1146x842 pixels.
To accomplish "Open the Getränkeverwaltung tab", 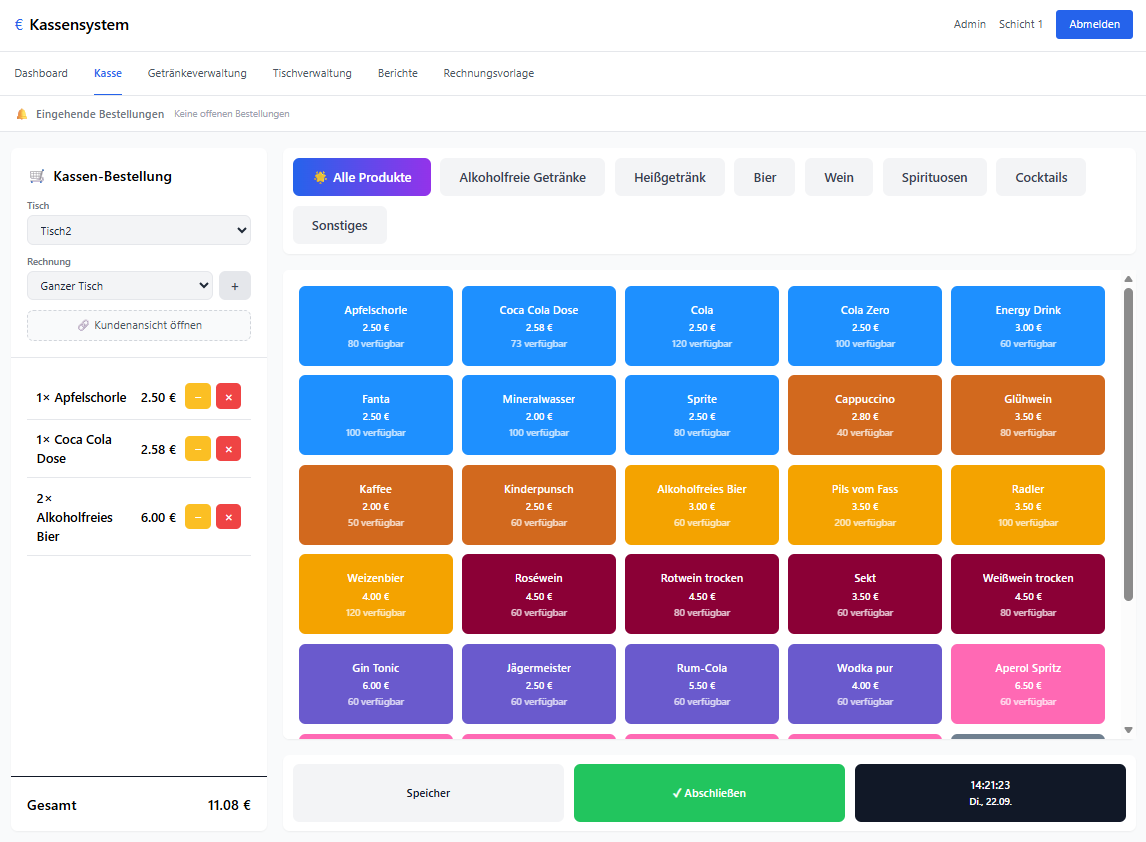I will [x=197, y=73].
